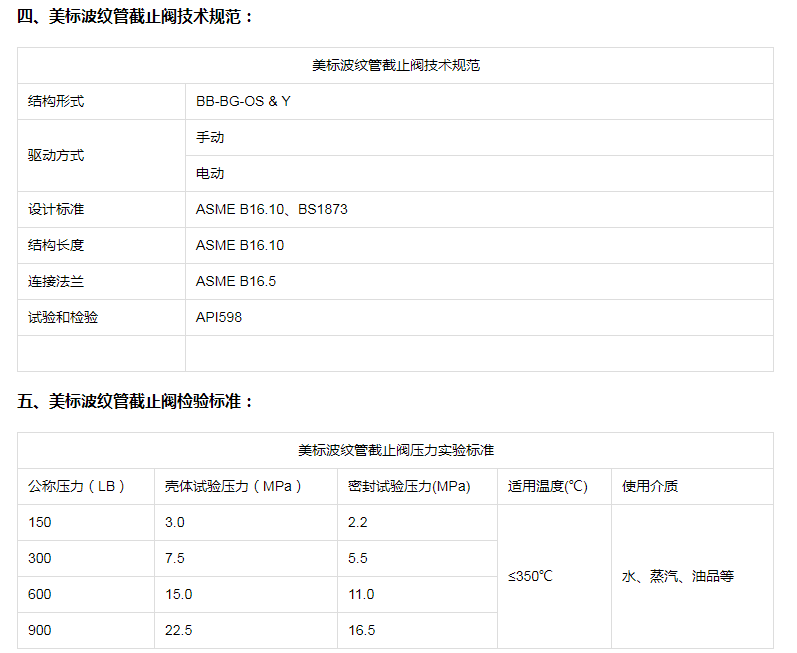The width and height of the screenshot is (797, 653).
Task: Click the BB-BG-OS & Y value cell
Action: [x=243, y=102]
